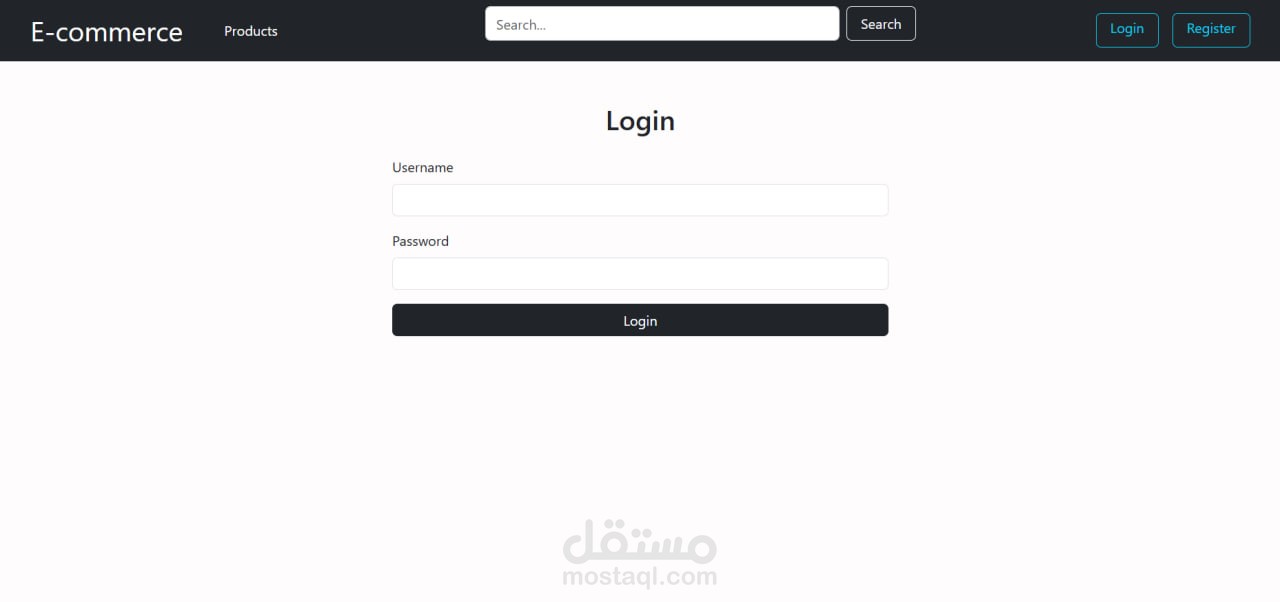Click the Arabic Mostaql watermark logo
The width and height of the screenshot is (1280, 602).
[x=640, y=541]
